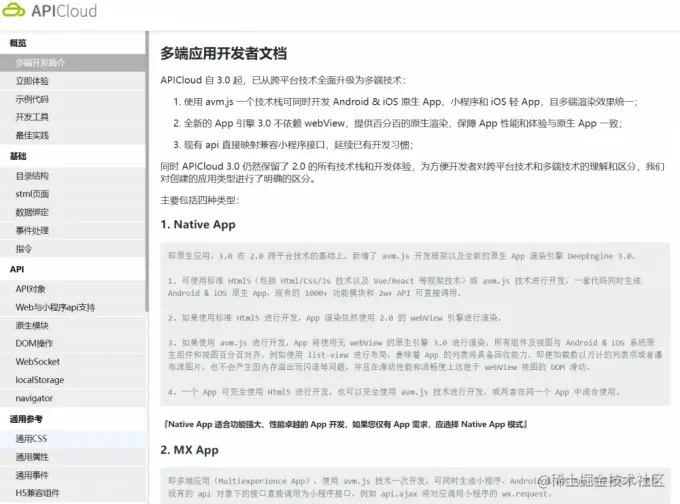Screen dimensions: 680x504
Task: Select 目录结构 in the sidebar
Action: (72, 176)
